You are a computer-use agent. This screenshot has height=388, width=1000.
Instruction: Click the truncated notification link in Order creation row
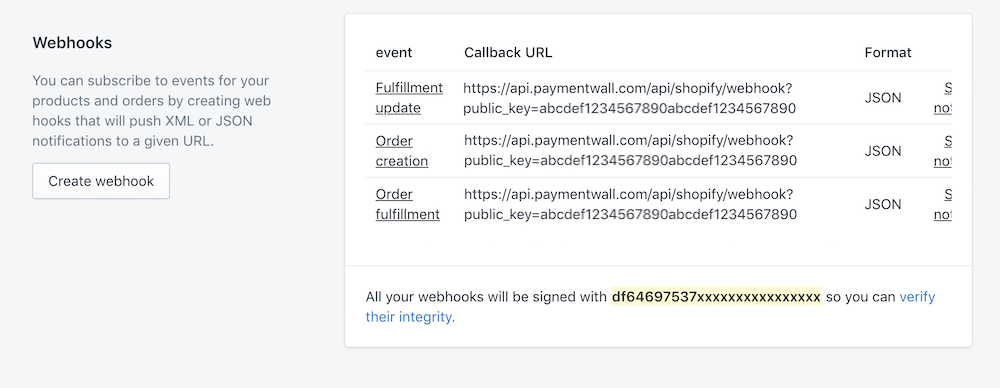point(943,151)
